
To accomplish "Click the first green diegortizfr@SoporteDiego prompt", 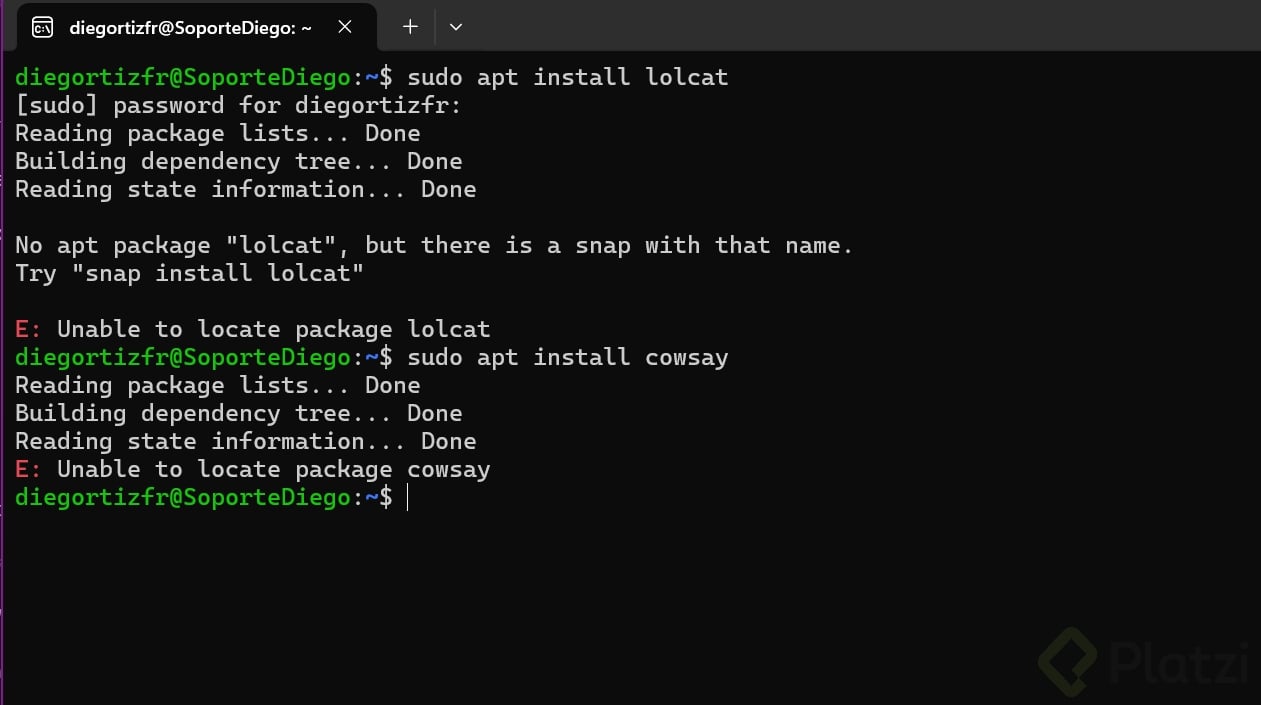I will 183,77.
